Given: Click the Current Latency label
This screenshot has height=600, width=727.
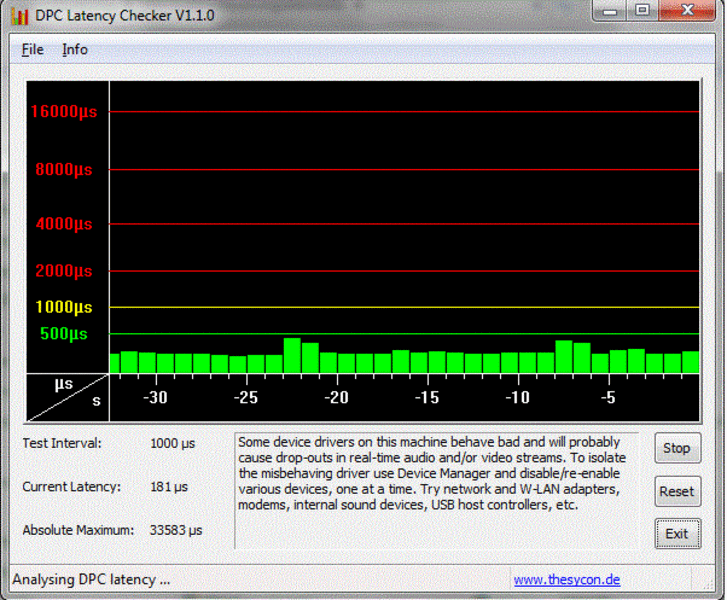Looking at the screenshot, I should coord(71,487).
